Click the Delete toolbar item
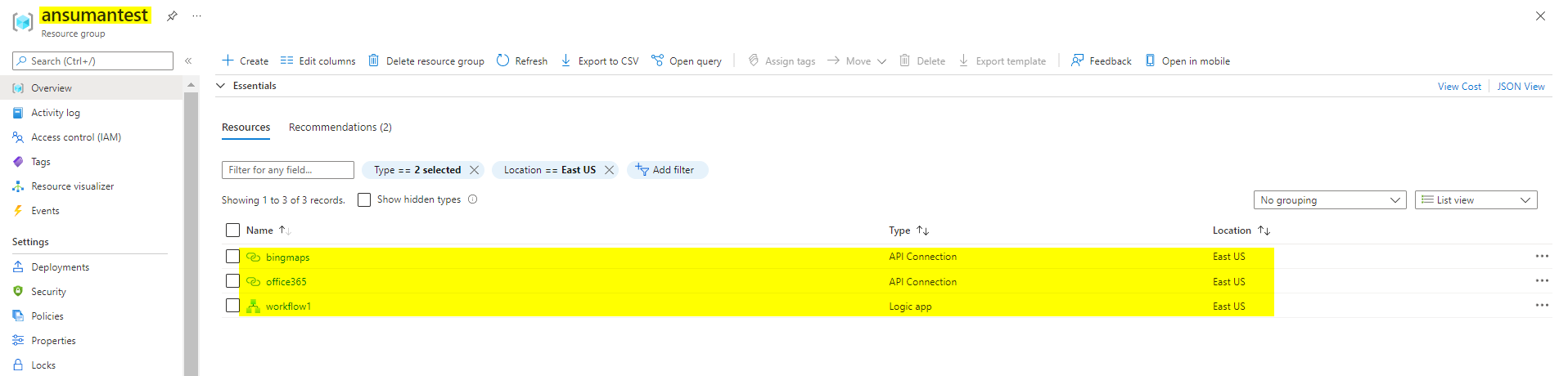 coord(922,60)
